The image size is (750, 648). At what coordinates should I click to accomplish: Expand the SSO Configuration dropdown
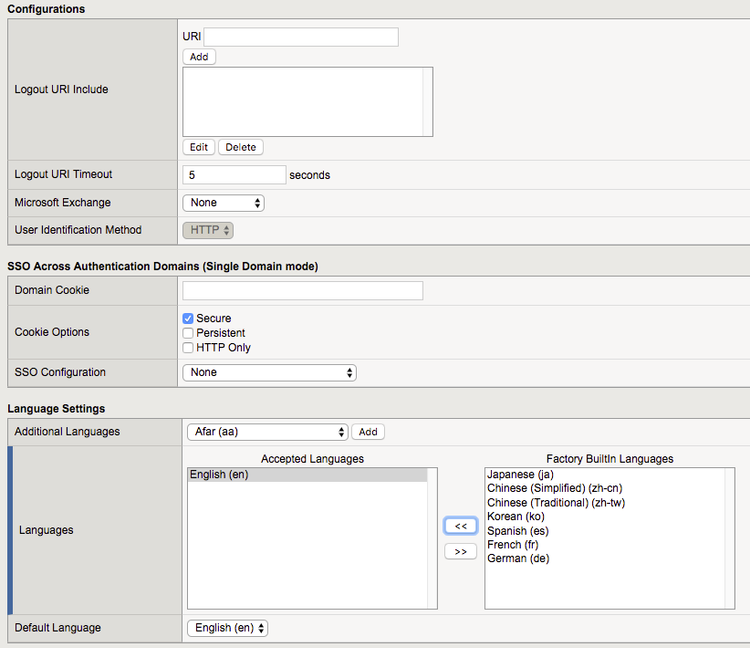click(x=269, y=373)
